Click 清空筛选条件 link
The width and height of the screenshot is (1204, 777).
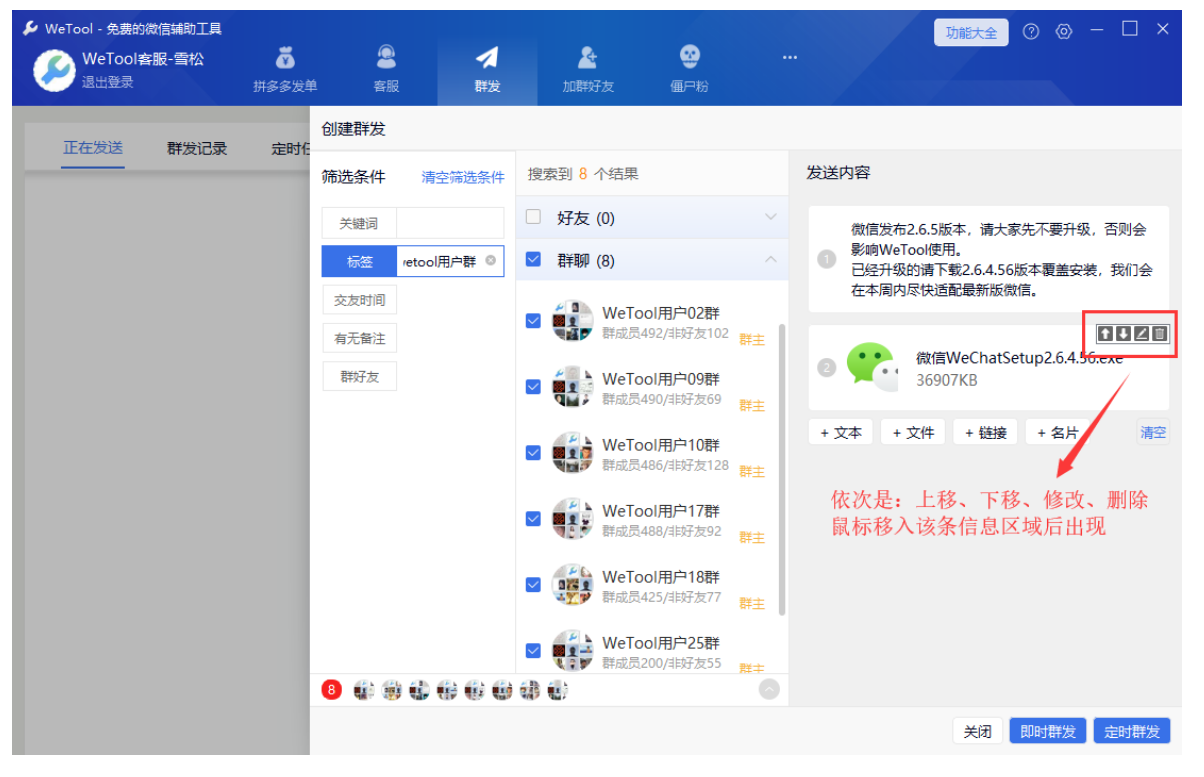pos(463,177)
